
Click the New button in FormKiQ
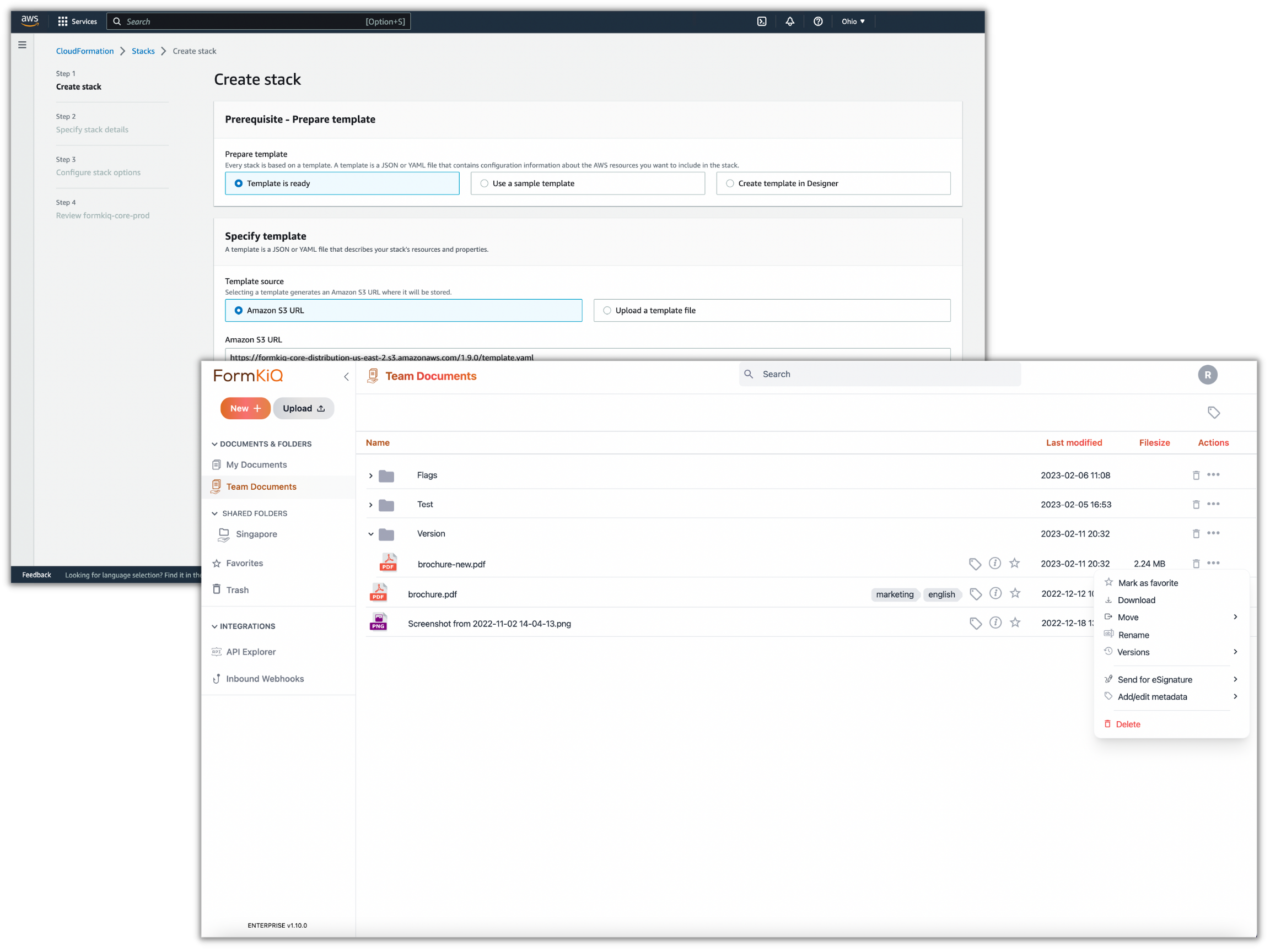point(245,408)
